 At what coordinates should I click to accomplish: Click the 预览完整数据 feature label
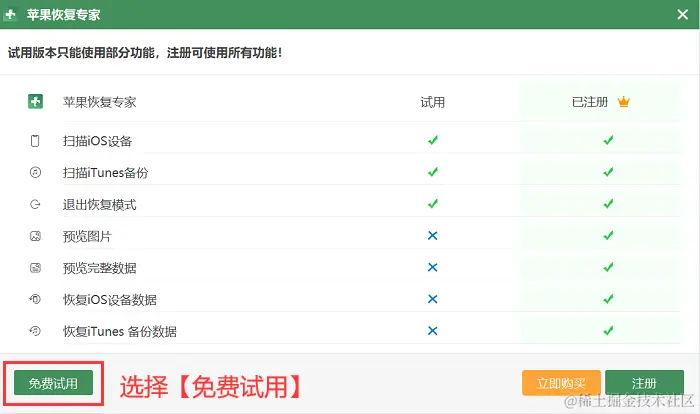[100, 268]
